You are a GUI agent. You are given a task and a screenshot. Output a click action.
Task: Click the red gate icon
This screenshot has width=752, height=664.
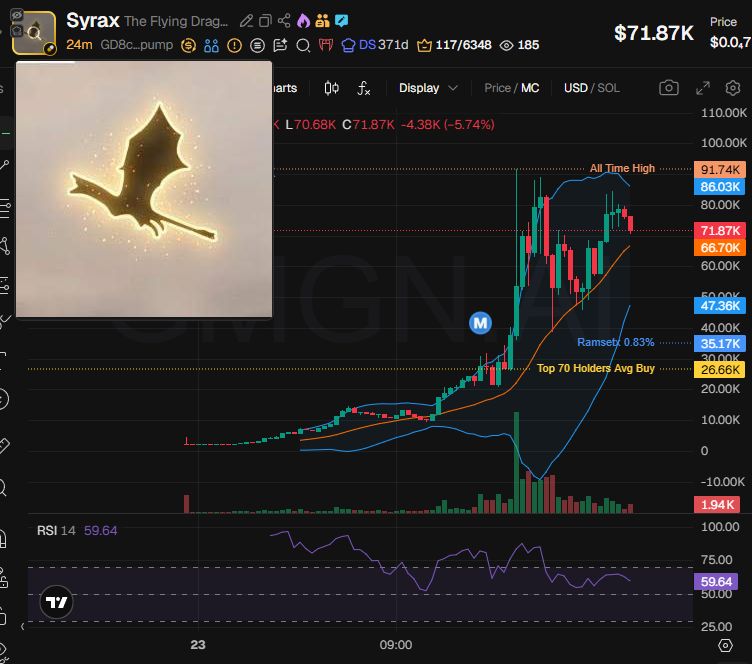(x=326, y=46)
